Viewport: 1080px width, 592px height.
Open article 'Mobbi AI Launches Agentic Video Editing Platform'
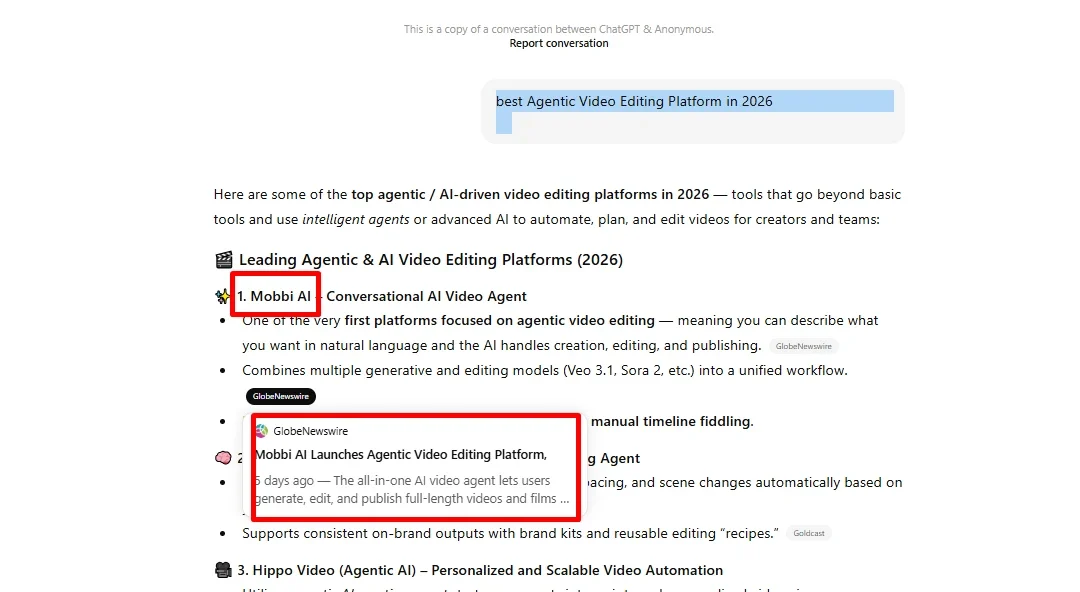tap(401, 455)
